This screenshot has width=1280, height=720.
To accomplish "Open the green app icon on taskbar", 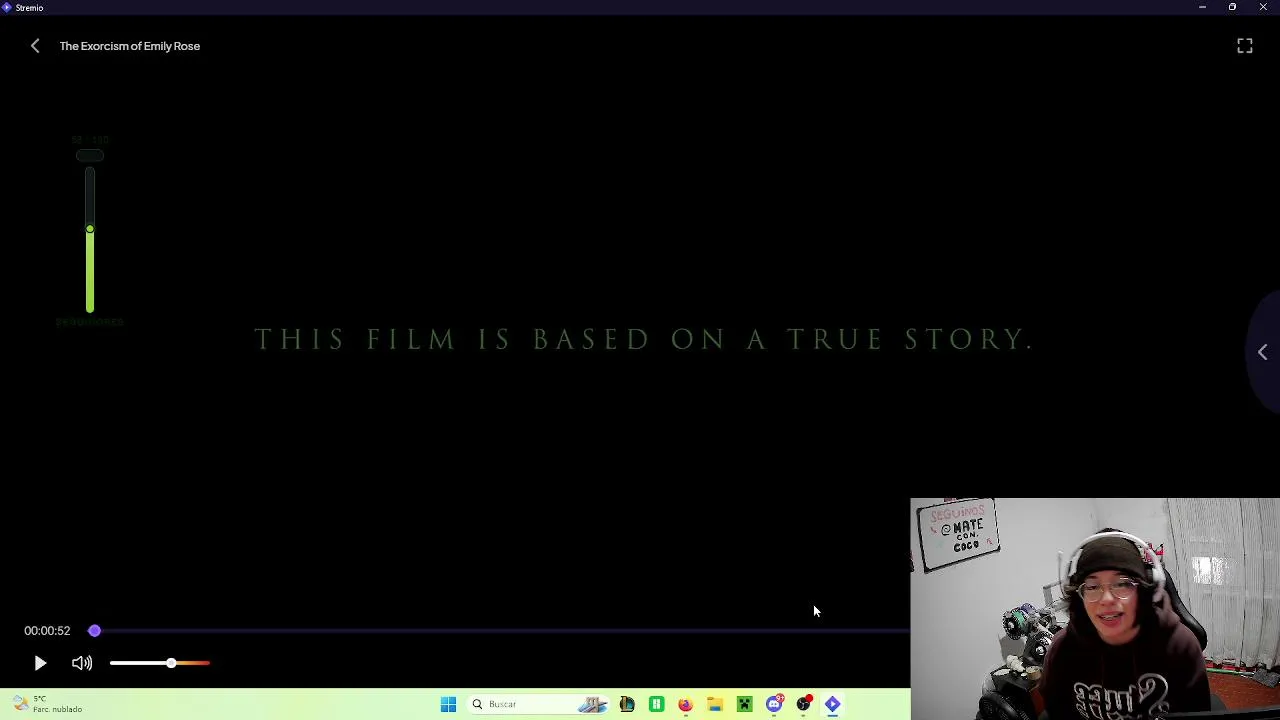I will [x=656, y=704].
